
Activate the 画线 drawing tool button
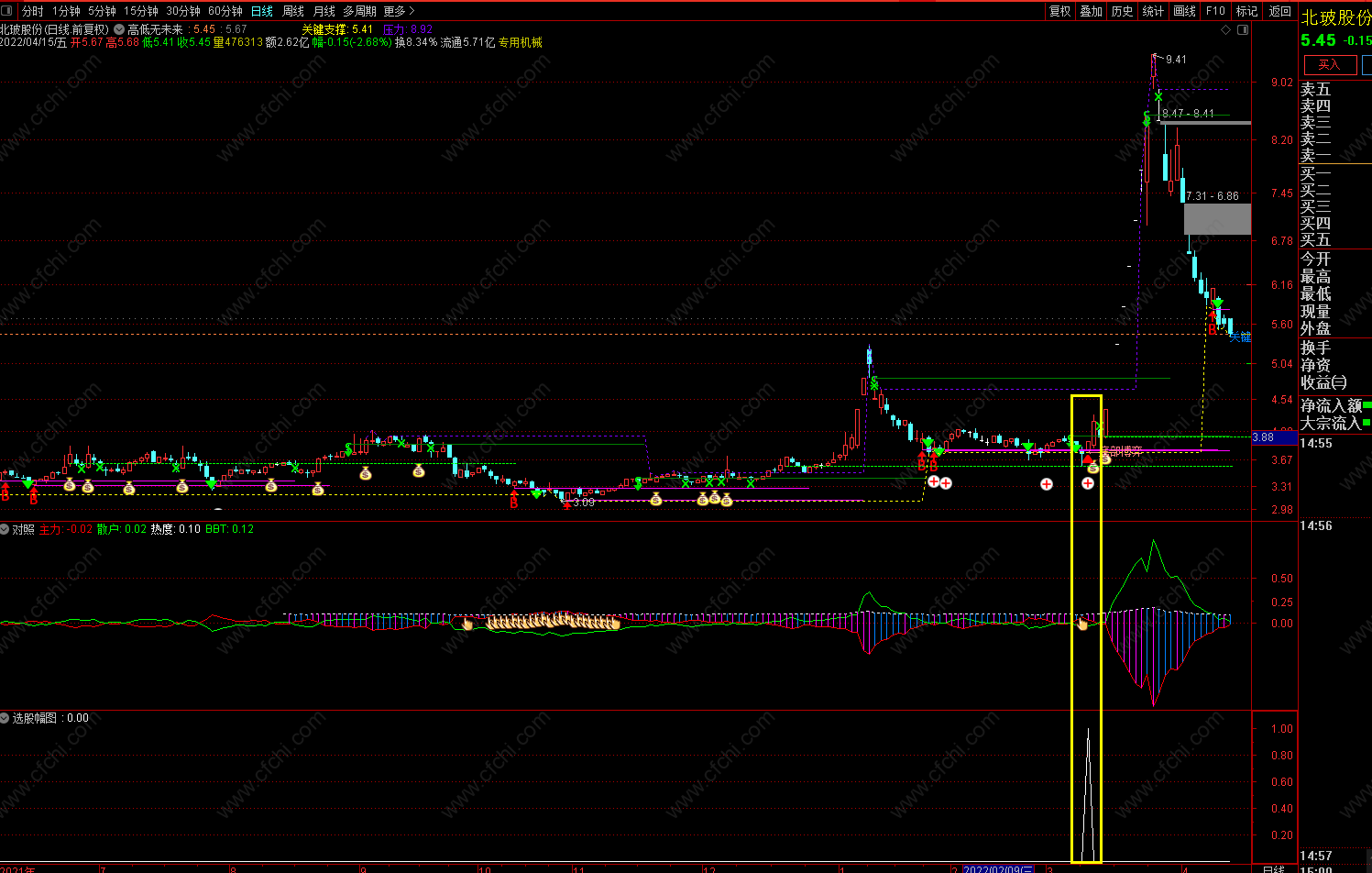tap(1185, 11)
